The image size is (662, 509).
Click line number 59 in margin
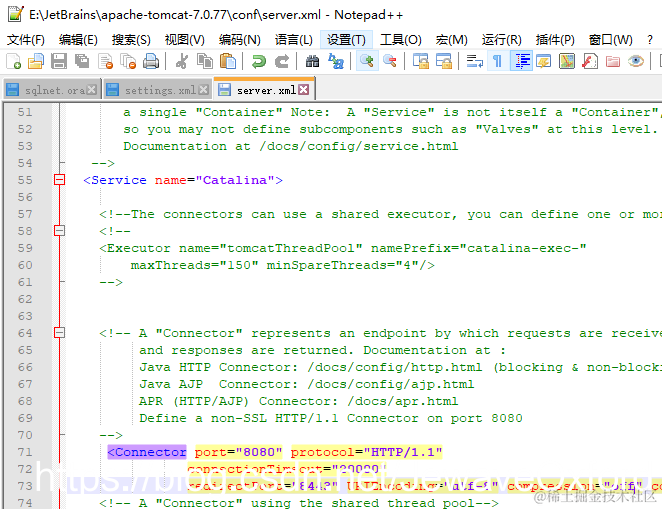click(25, 248)
